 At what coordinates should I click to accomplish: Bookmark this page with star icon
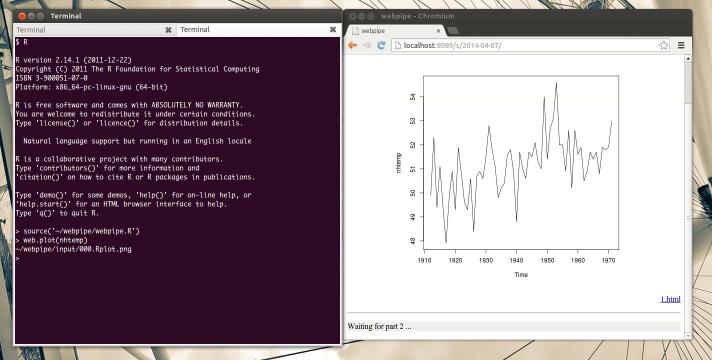(x=663, y=45)
